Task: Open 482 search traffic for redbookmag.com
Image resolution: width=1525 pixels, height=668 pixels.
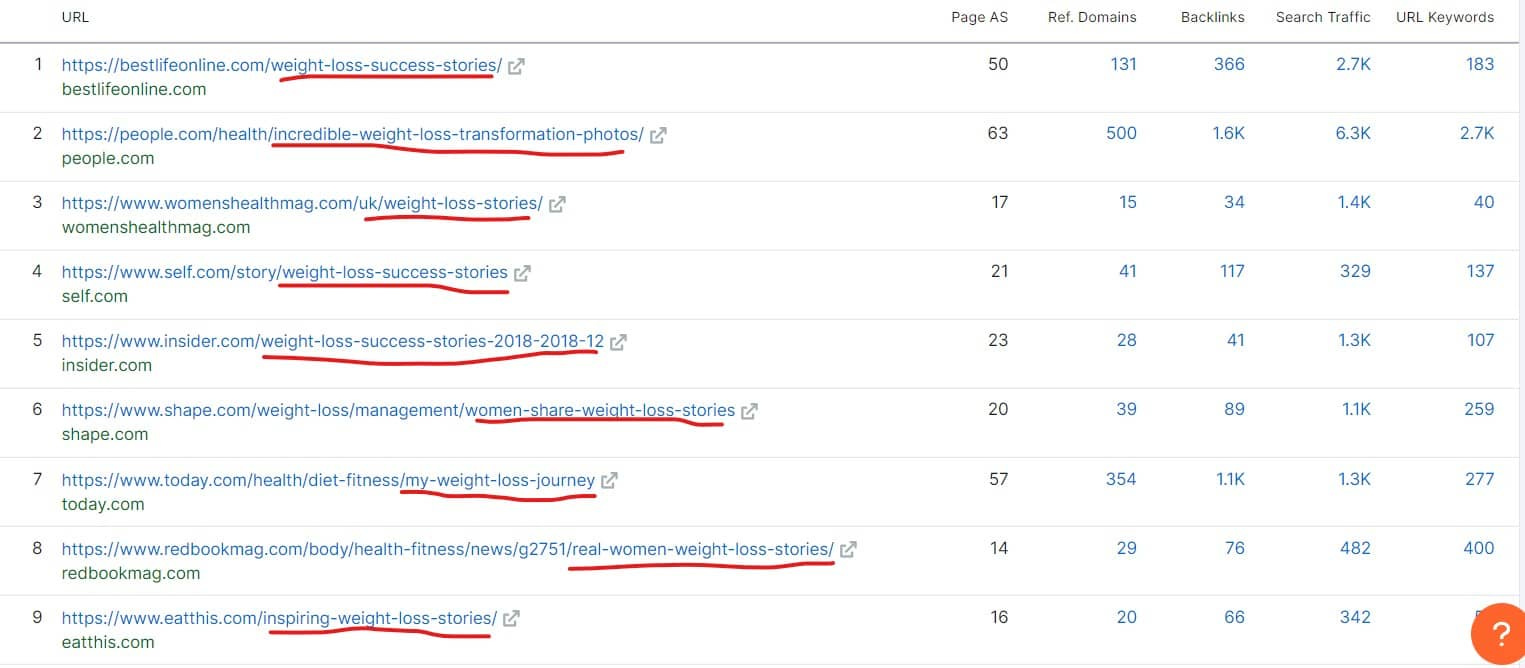Action: coord(1355,548)
